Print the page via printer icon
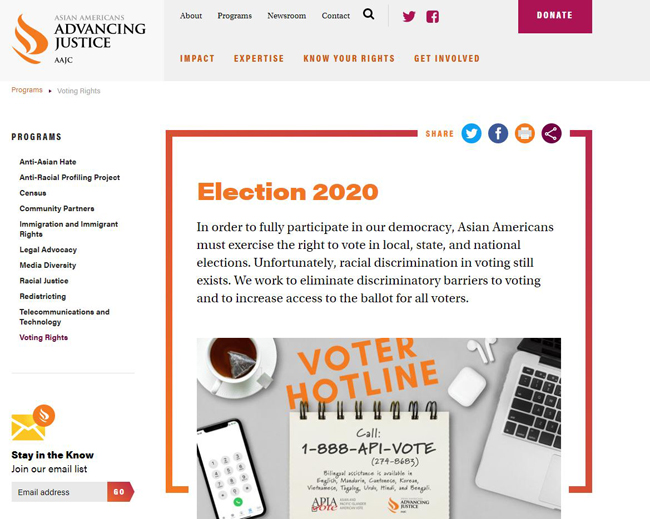 524,133
